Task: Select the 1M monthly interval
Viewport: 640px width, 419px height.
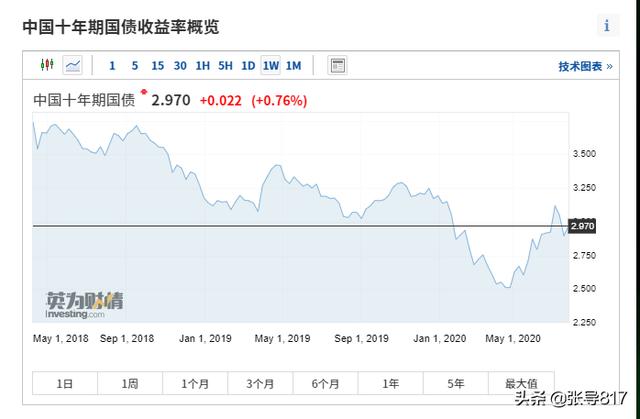Action: click(x=293, y=66)
